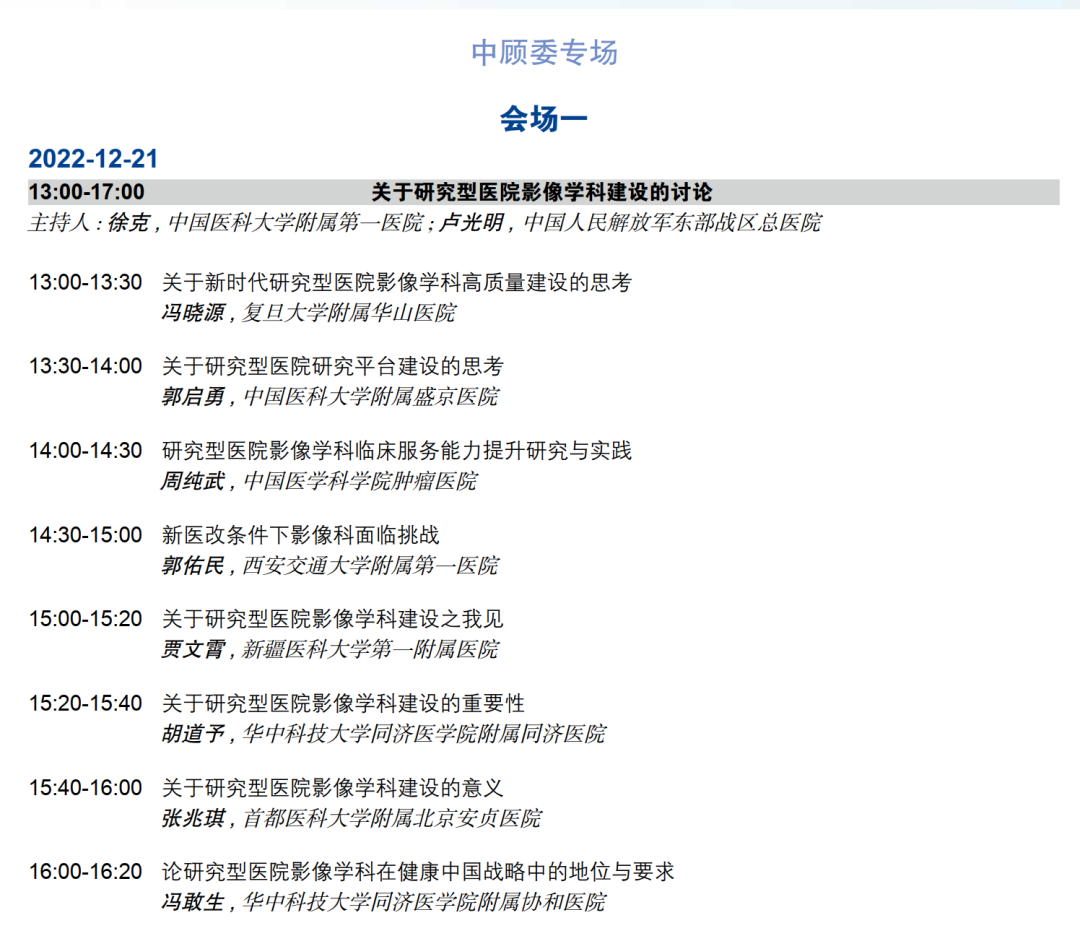Click speaker 胡道予
This screenshot has width=1080, height=949.
click(193, 733)
